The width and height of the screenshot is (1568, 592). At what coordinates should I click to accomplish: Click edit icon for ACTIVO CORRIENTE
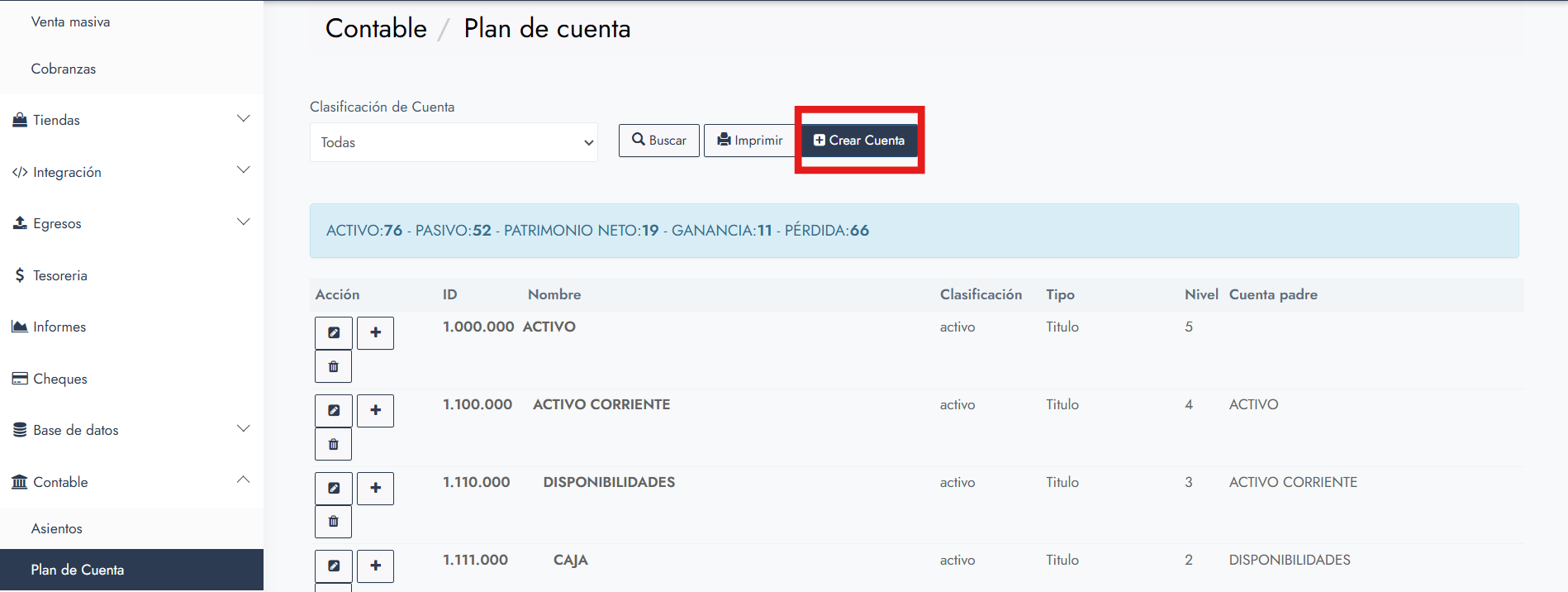pyautogui.click(x=334, y=411)
